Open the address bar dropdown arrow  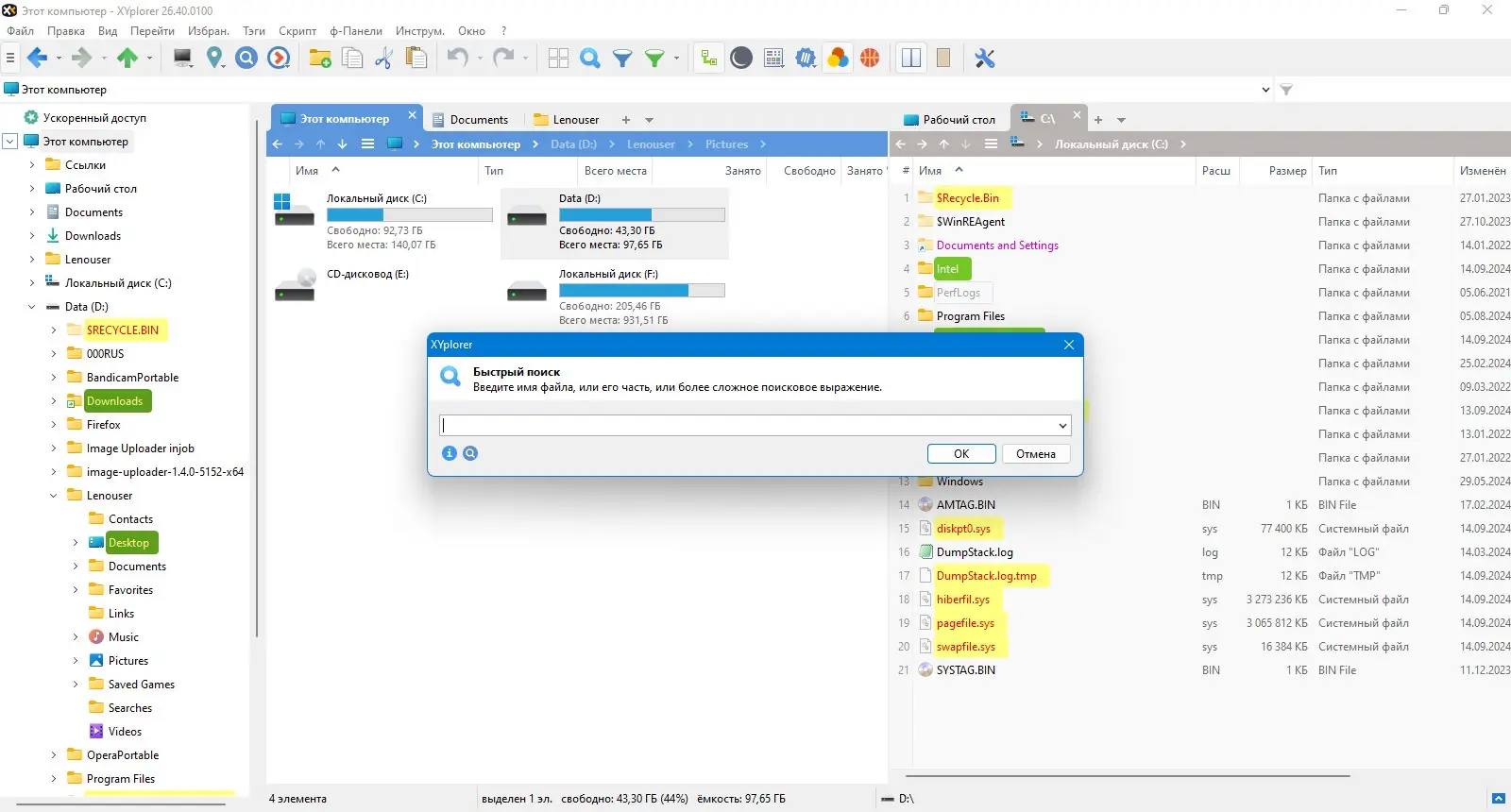pyautogui.click(x=1265, y=90)
